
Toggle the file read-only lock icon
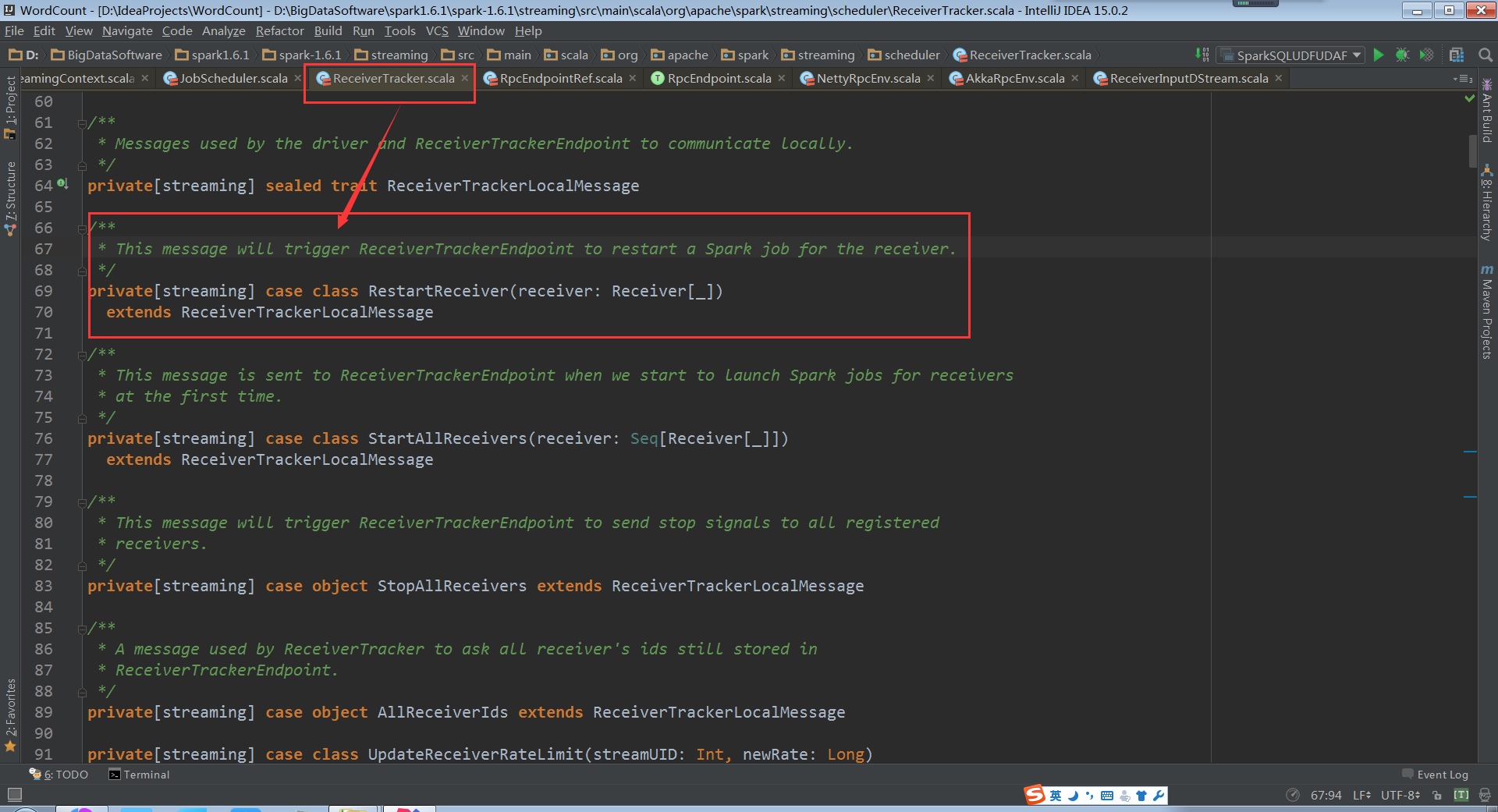(1437, 795)
